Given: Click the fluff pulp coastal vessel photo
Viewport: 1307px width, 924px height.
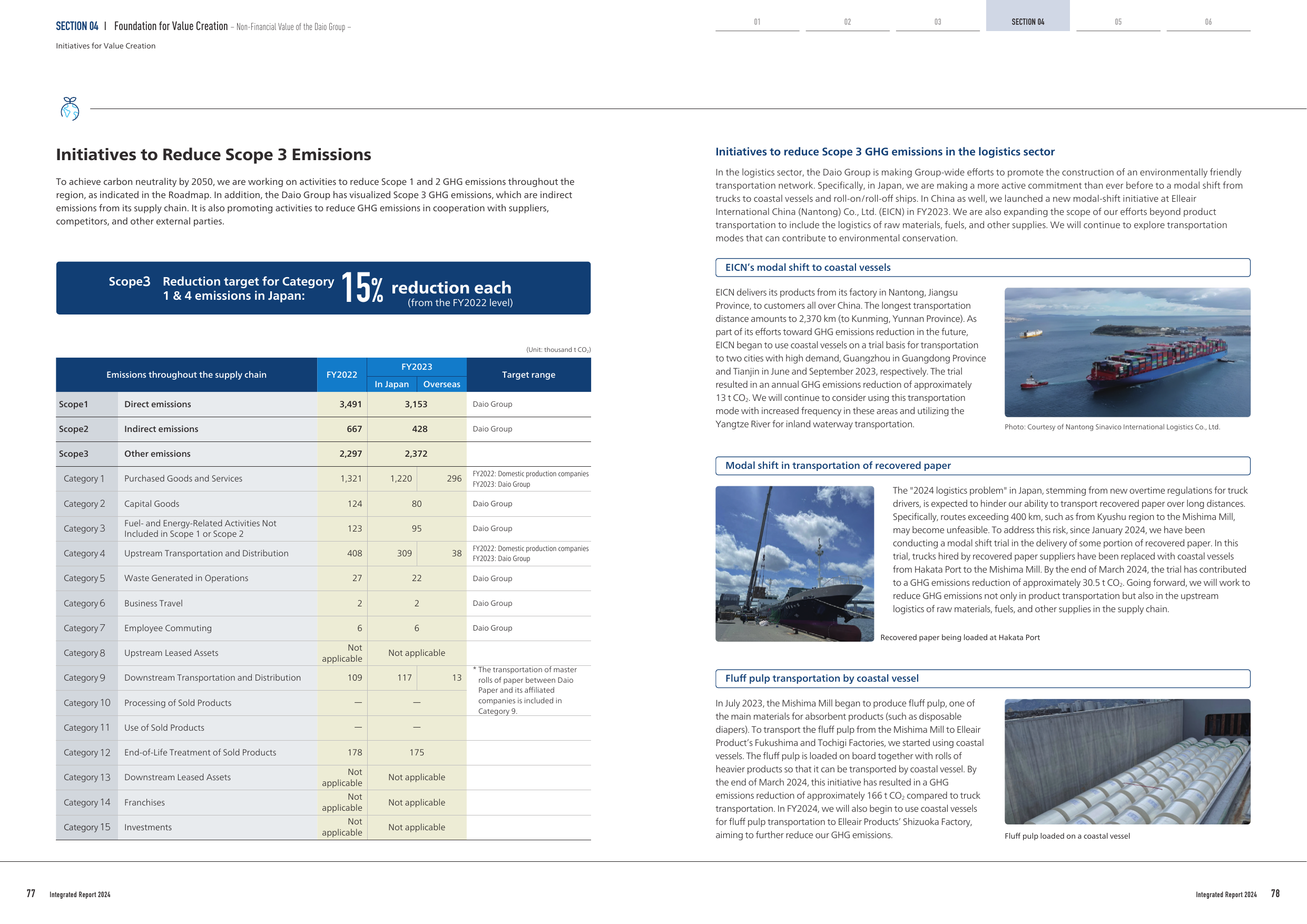Looking at the screenshot, I should (x=1127, y=761).
